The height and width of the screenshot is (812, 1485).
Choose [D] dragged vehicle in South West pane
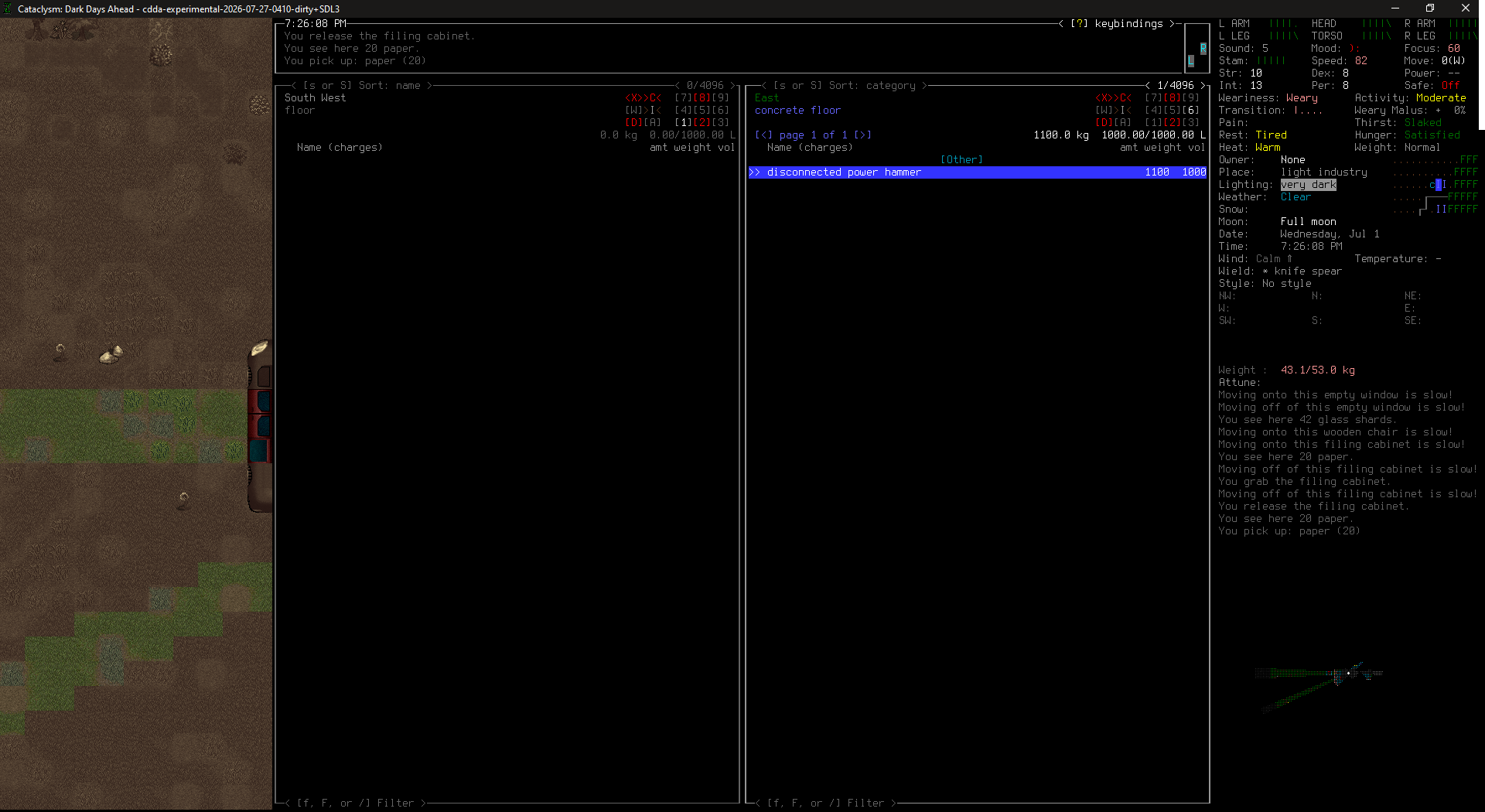tap(633, 123)
